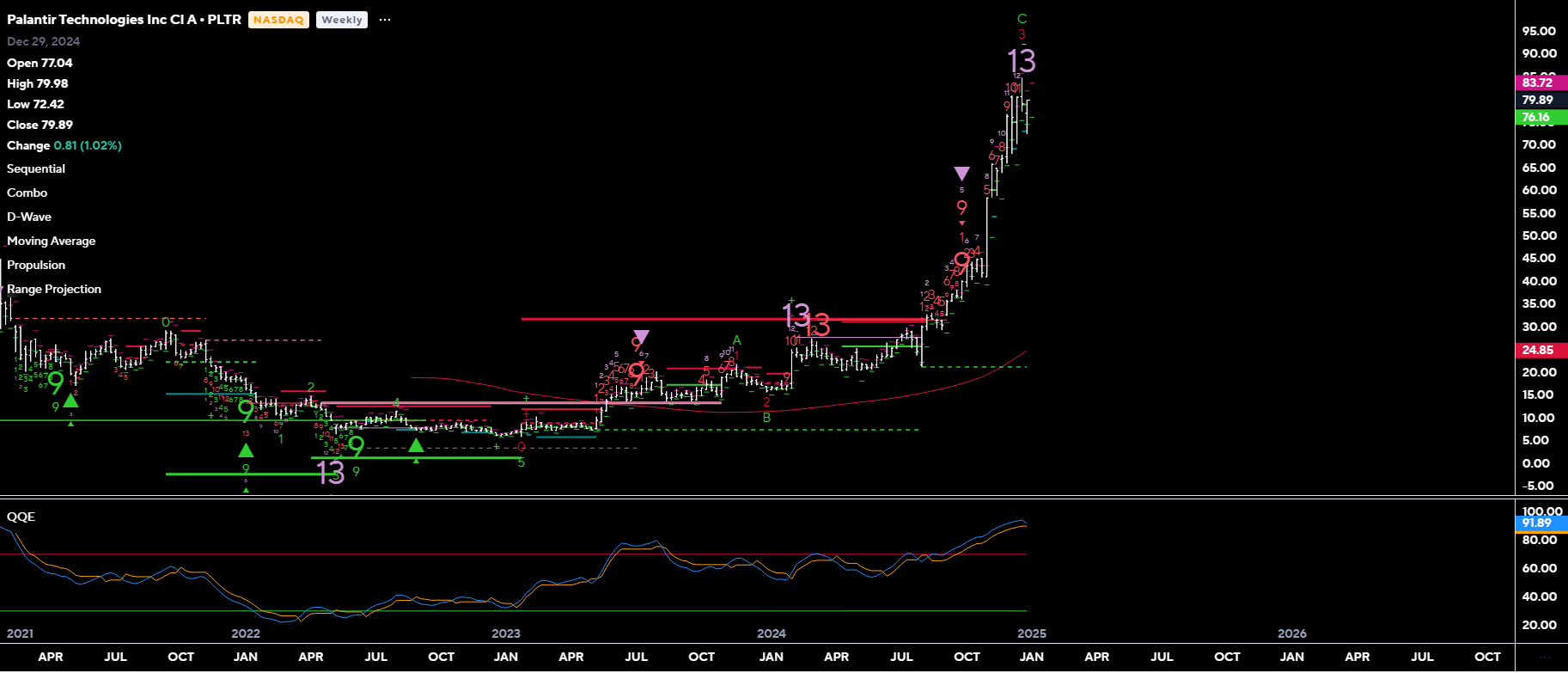
Task: Toggle the Sequential indicator label
Action: 36,169
